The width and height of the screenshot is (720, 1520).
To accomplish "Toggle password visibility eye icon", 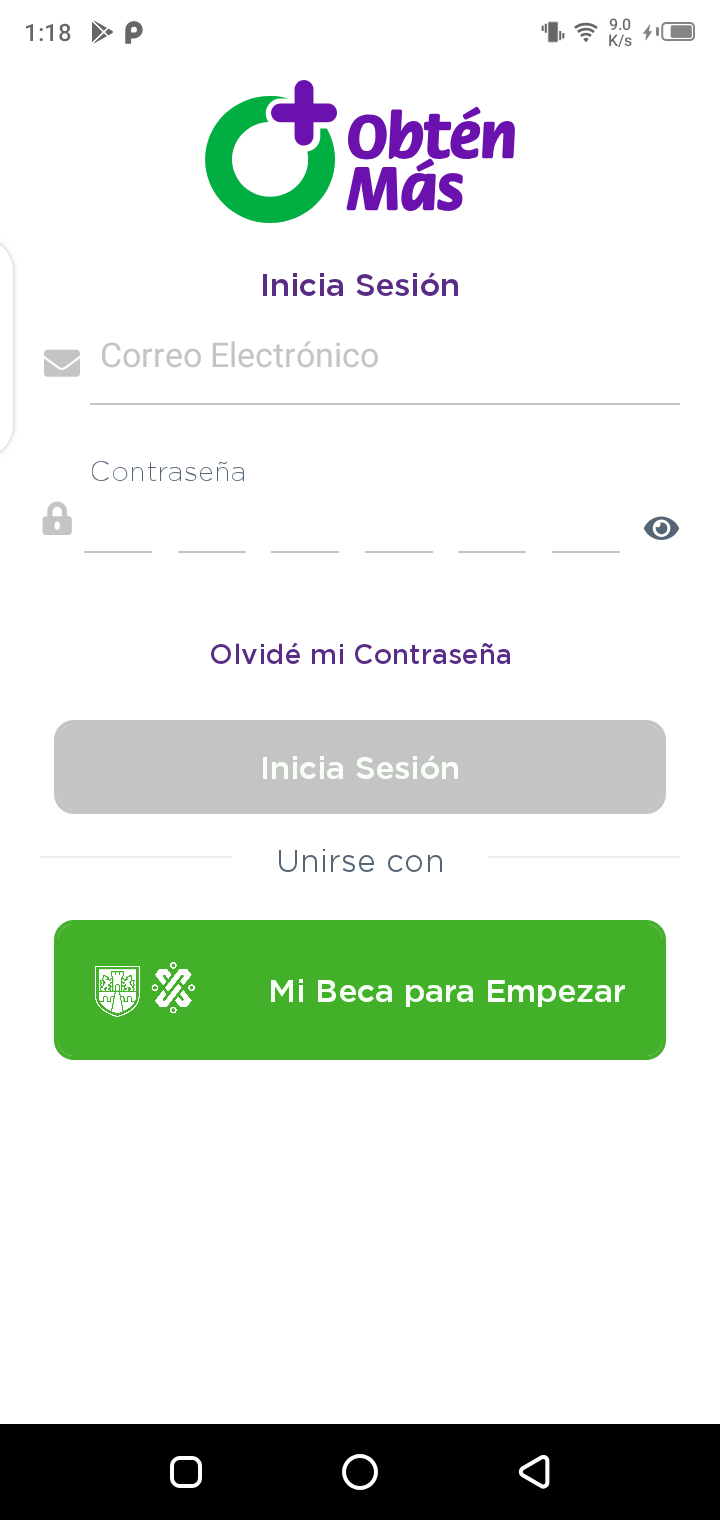I will pyautogui.click(x=661, y=528).
